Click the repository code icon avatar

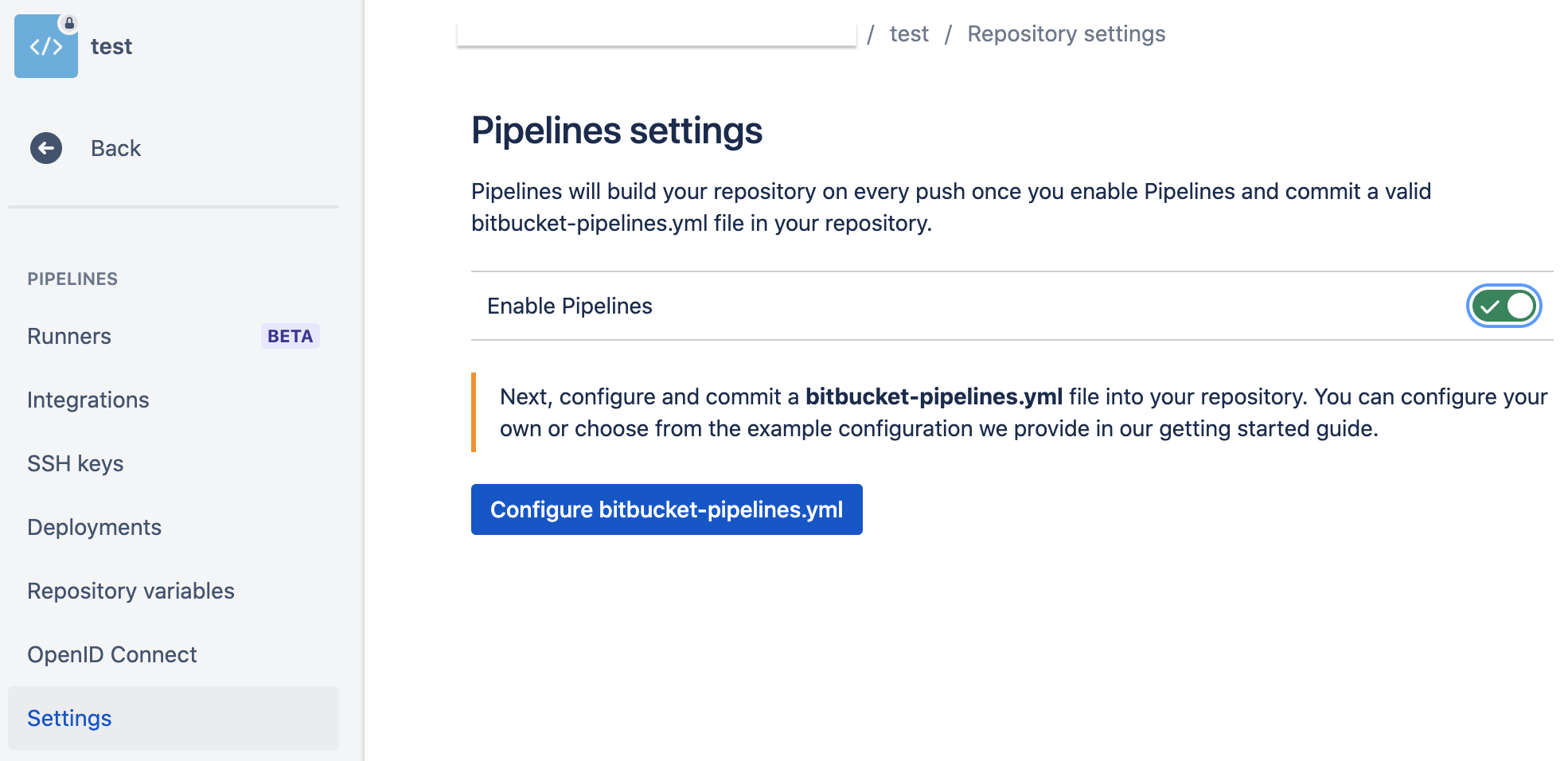point(45,47)
